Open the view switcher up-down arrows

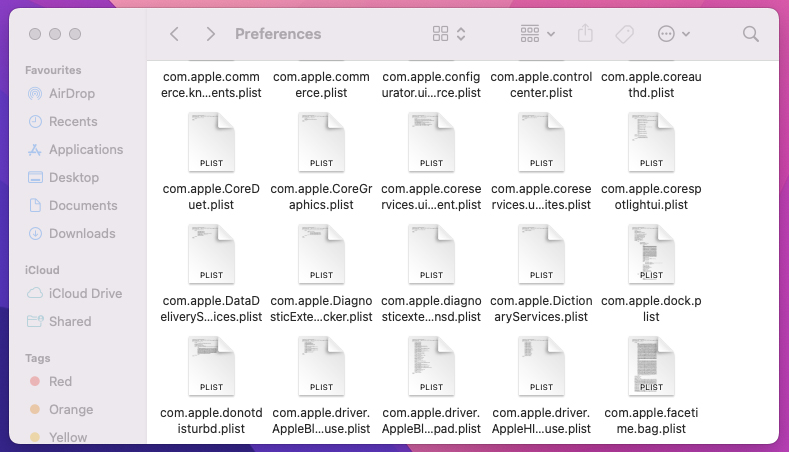[461, 34]
